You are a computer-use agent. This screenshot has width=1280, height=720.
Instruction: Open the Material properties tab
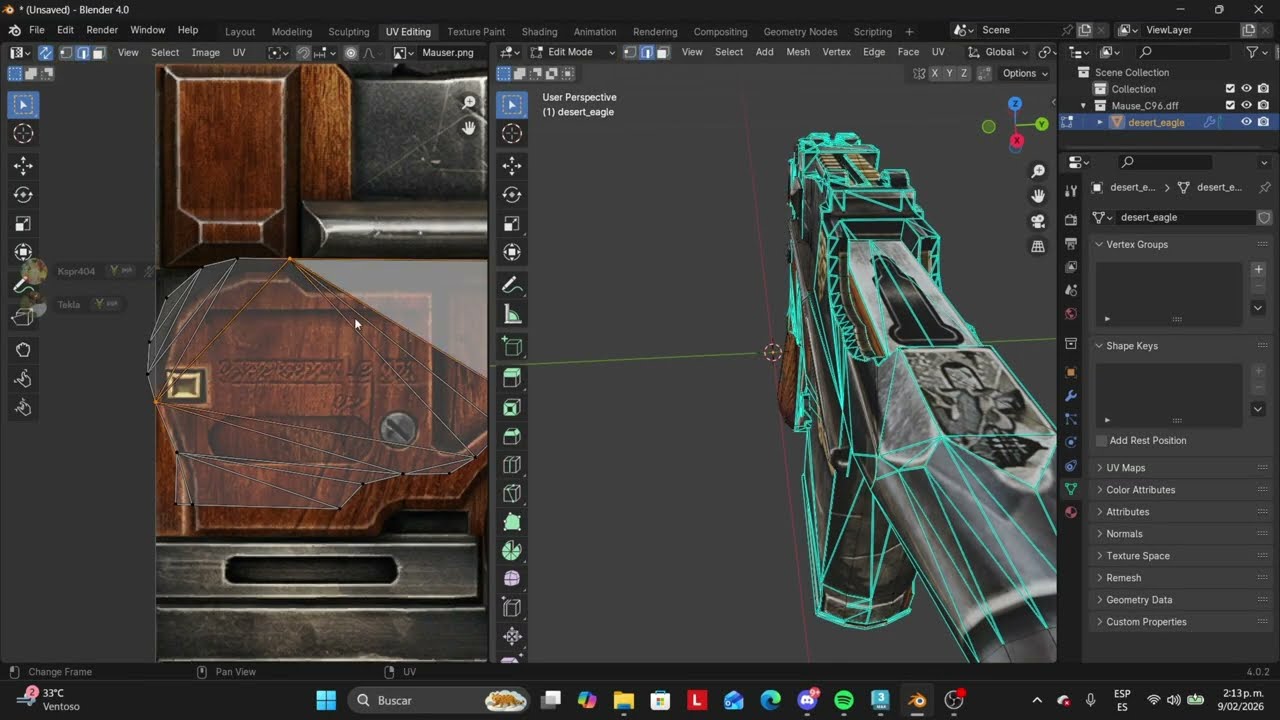coord(1071,512)
